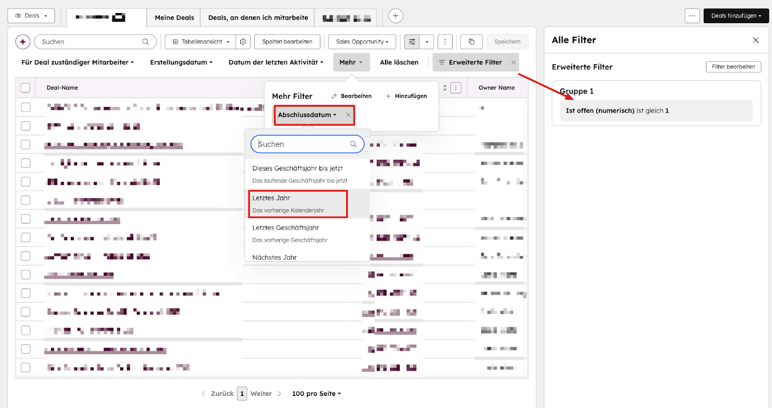Click the search field in the Abschlussdatum dropdown
Image resolution: width=772 pixels, height=408 pixels.
click(x=302, y=144)
